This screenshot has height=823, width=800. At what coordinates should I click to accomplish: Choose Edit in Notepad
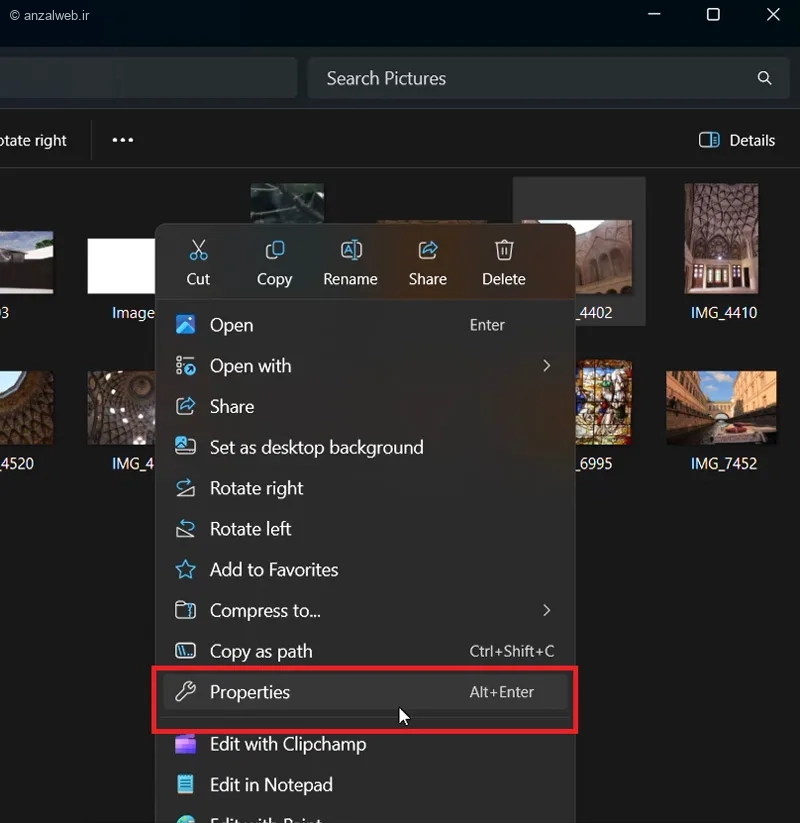tap(270, 785)
